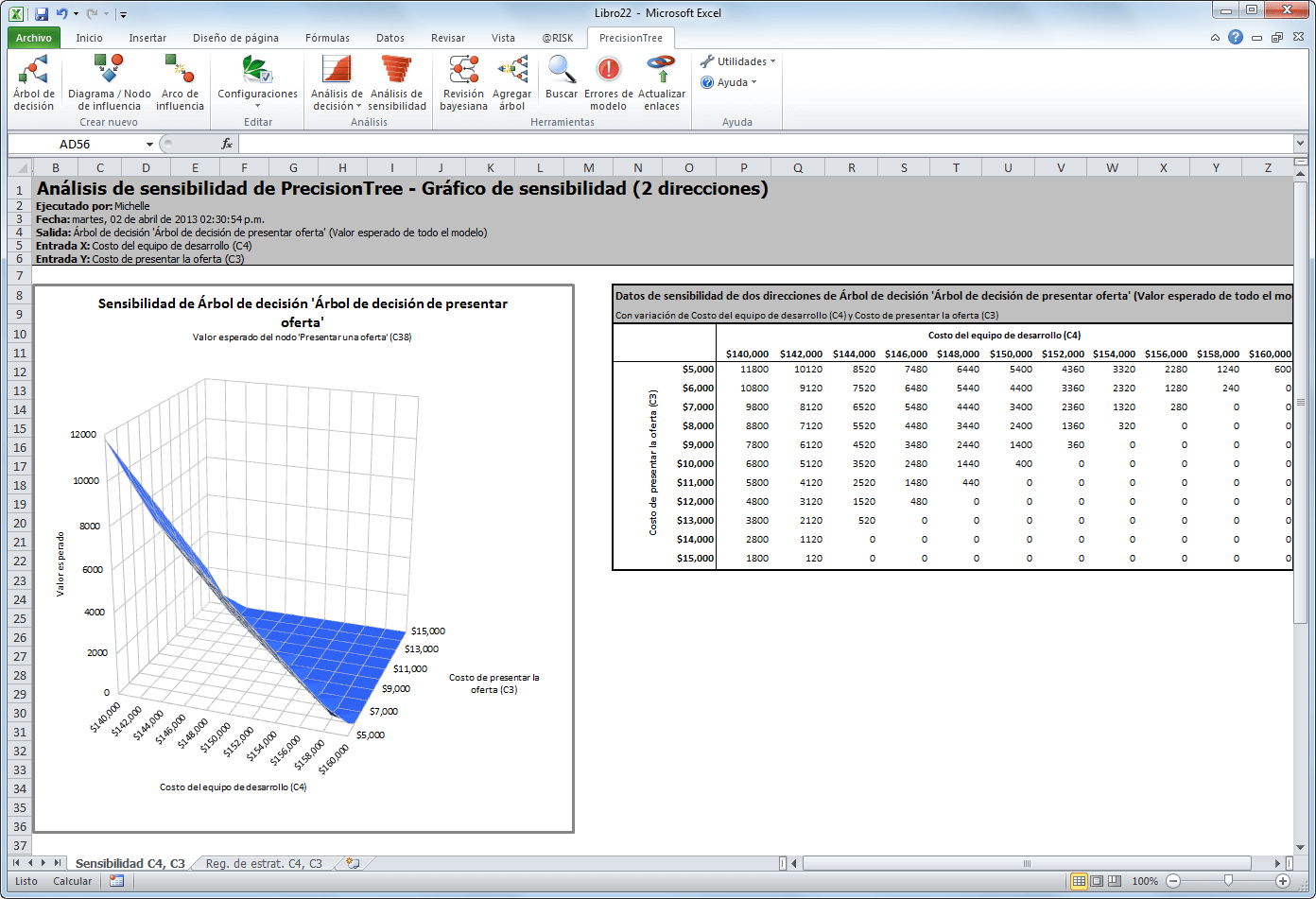The width and height of the screenshot is (1316, 899).
Task: Click the Select All corner button
Action: [19, 167]
